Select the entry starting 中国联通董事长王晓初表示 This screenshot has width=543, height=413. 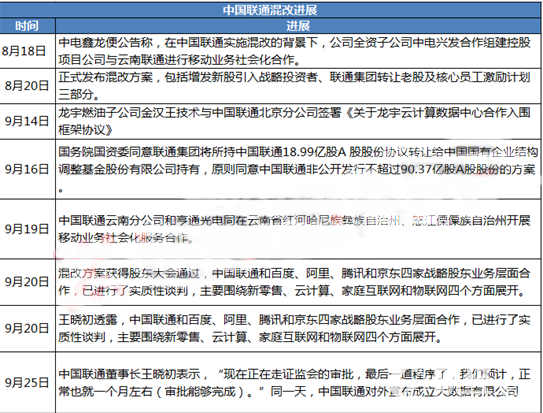pos(298,383)
